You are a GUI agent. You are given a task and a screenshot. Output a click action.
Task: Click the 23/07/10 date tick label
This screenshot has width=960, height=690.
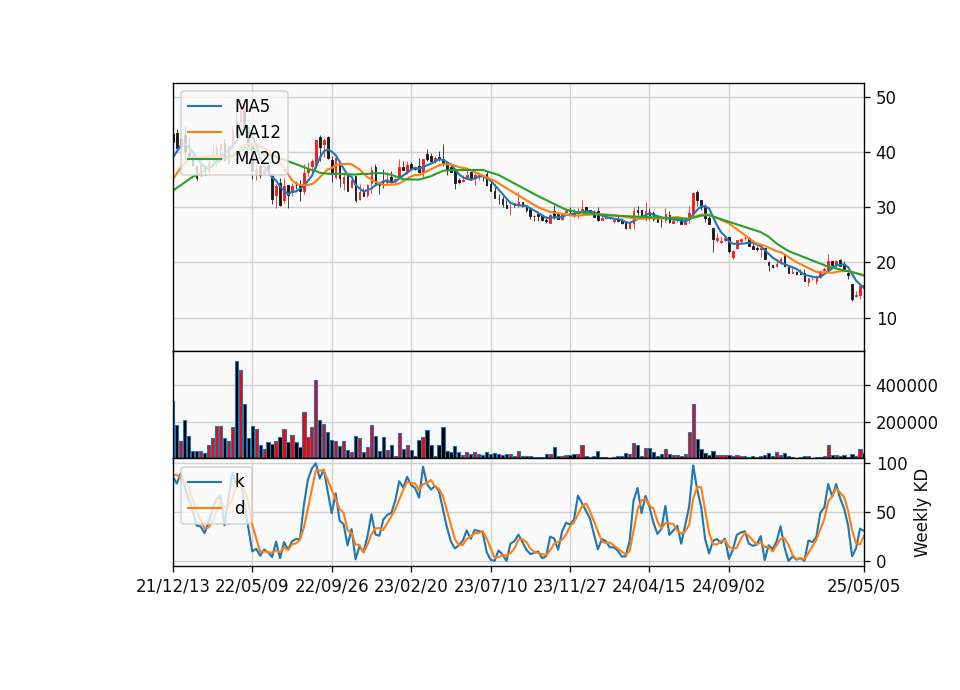(490, 586)
